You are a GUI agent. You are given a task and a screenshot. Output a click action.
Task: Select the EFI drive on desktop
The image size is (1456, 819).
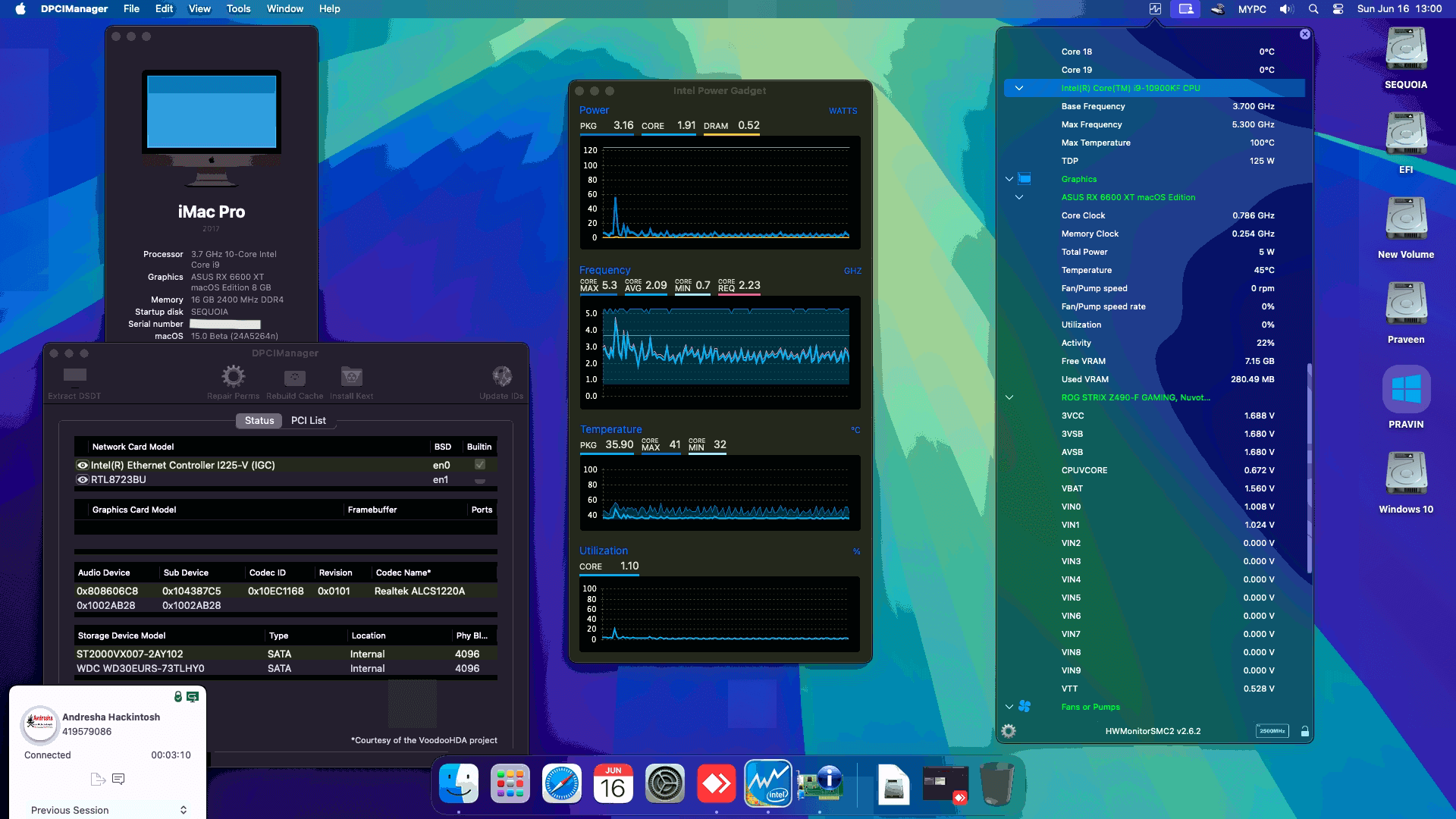pos(1406,143)
